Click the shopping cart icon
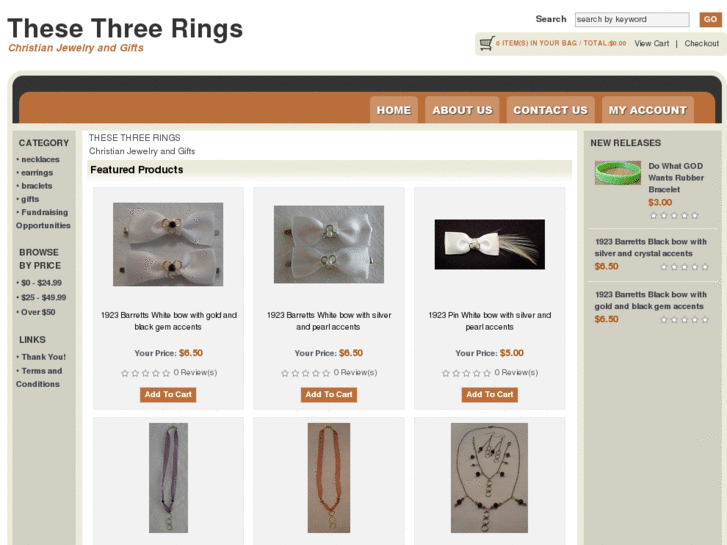Viewport: 727px width, 545px height. [x=486, y=43]
